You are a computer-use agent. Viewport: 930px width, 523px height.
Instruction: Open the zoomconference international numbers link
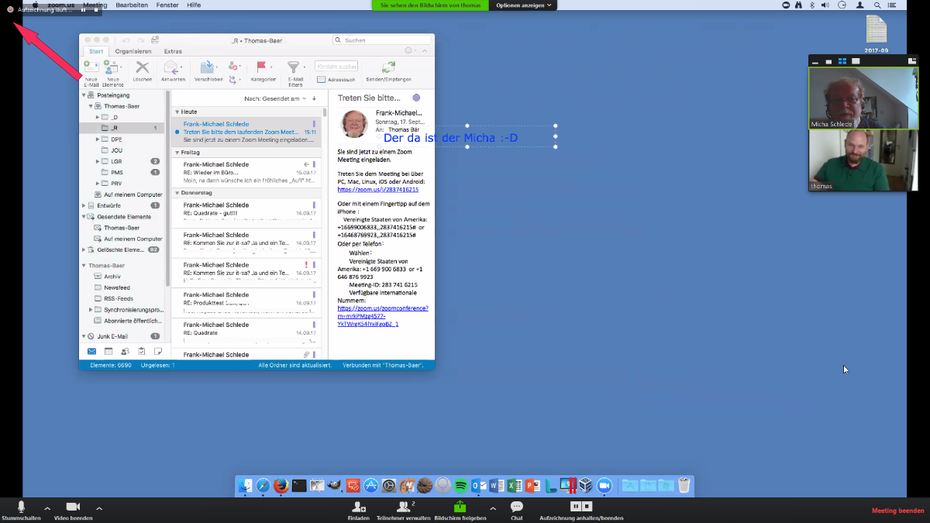(x=383, y=316)
